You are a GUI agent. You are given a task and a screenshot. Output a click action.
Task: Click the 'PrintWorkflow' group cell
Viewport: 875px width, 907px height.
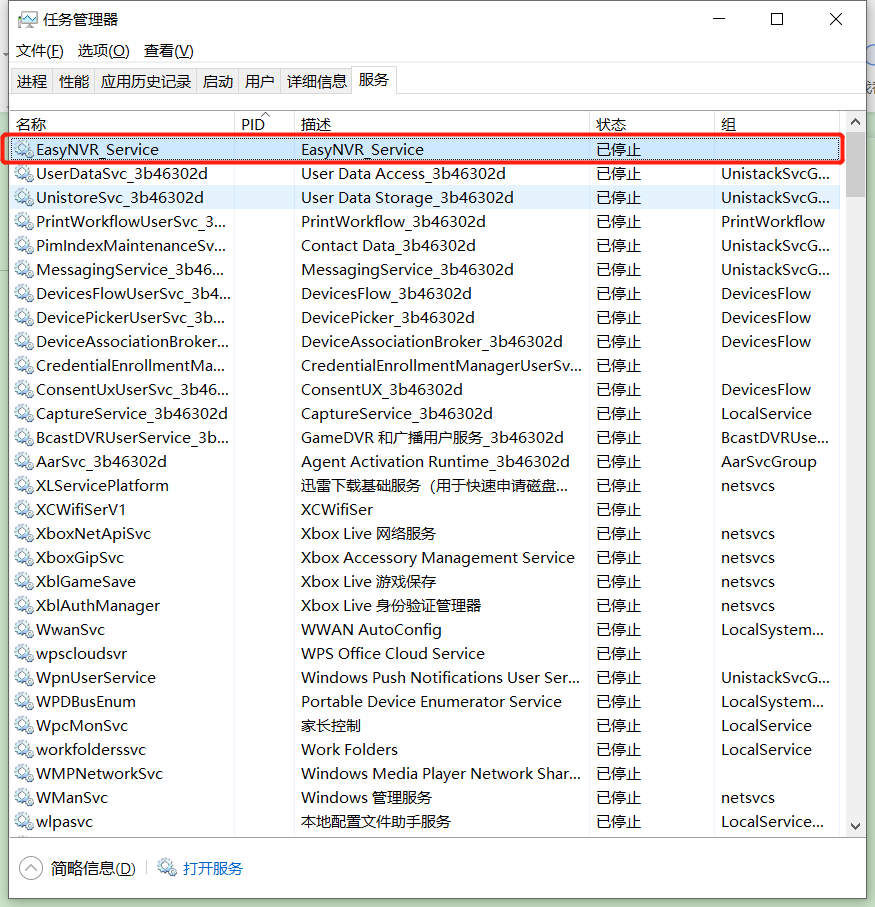pyautogui.click(x=773, y=222)
